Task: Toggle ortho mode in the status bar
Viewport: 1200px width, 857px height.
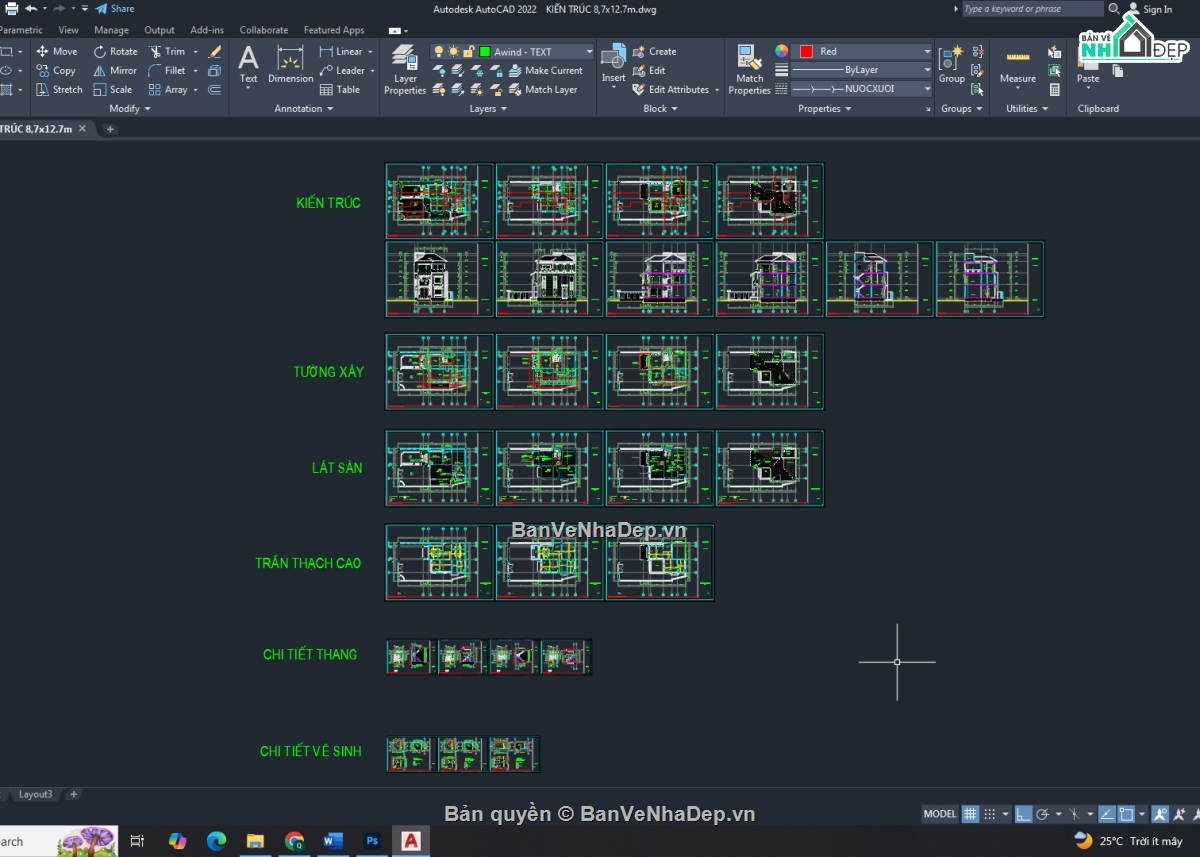Action: click(1023, 813)
